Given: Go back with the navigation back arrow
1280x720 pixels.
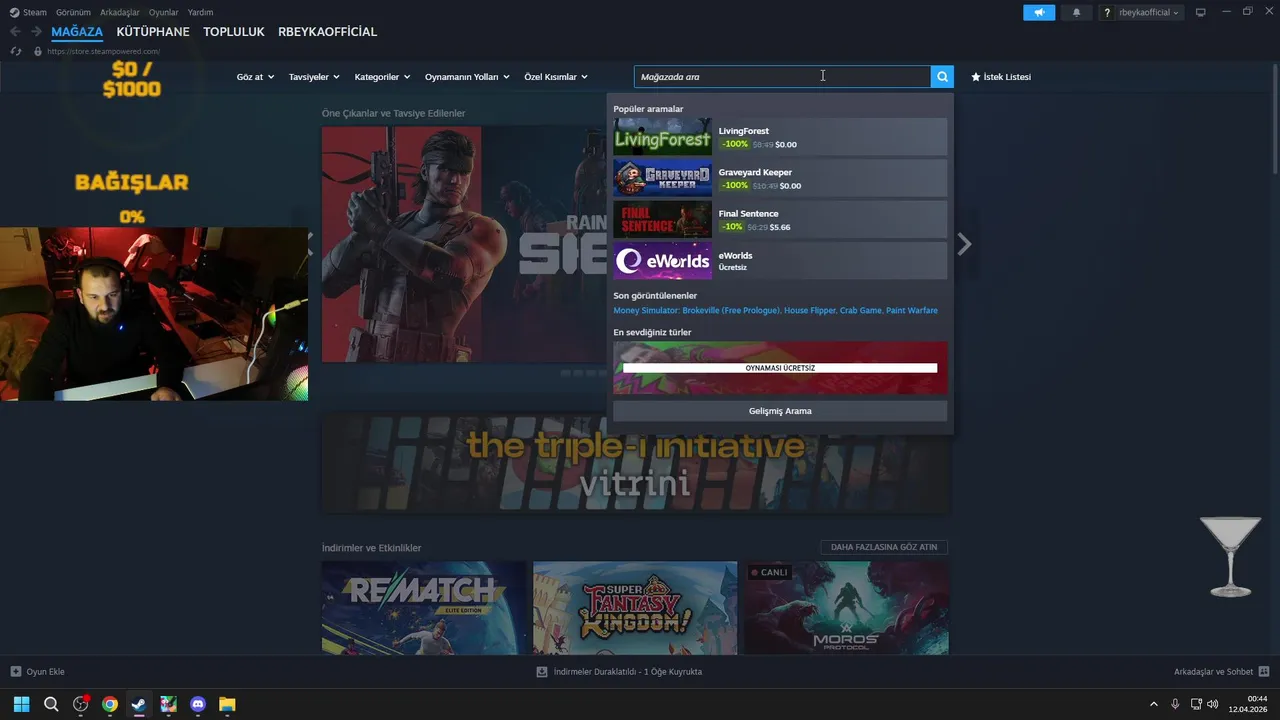Looking at the screenshot, I should pyautogui.click(x=15, y=32).
